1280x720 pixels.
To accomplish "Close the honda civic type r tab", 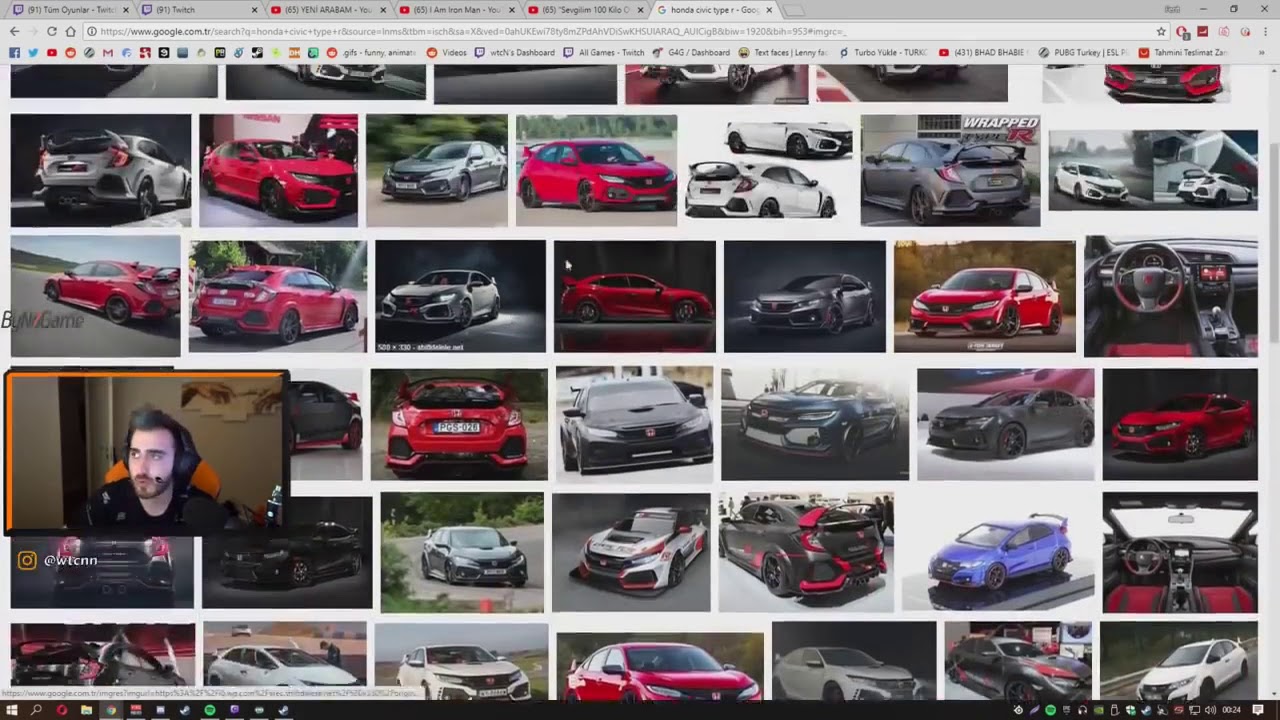I will [768, 10].
